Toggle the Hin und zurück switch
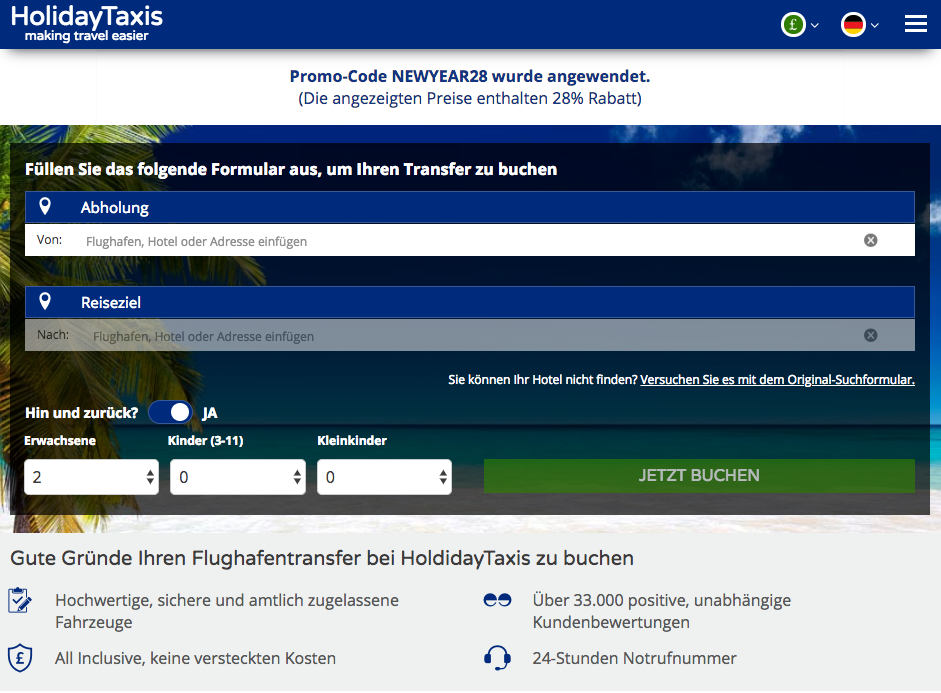The image size is (941, 693). coord(170,412)
